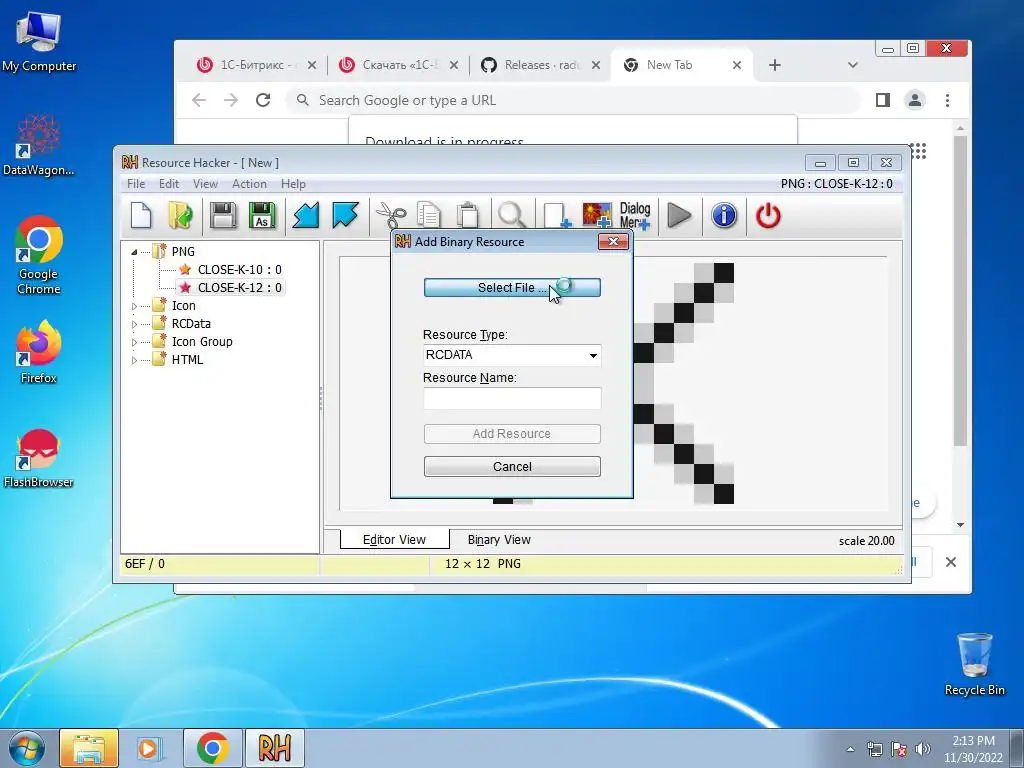Toggle Chrome's side panel icon
This screenshot has height=768, width=1024.
pos(882,100)
